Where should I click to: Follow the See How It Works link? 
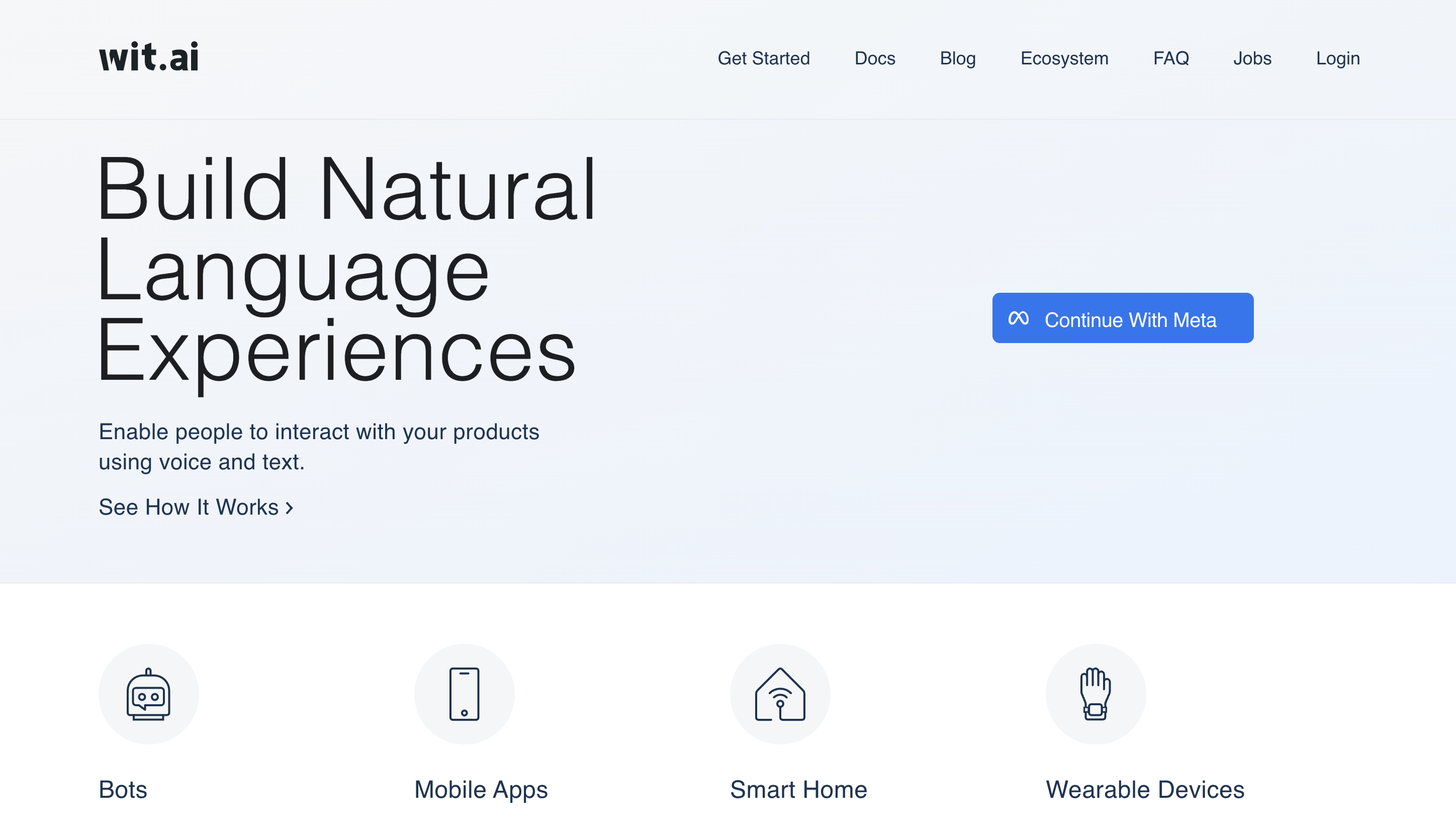tap(189, 507)
